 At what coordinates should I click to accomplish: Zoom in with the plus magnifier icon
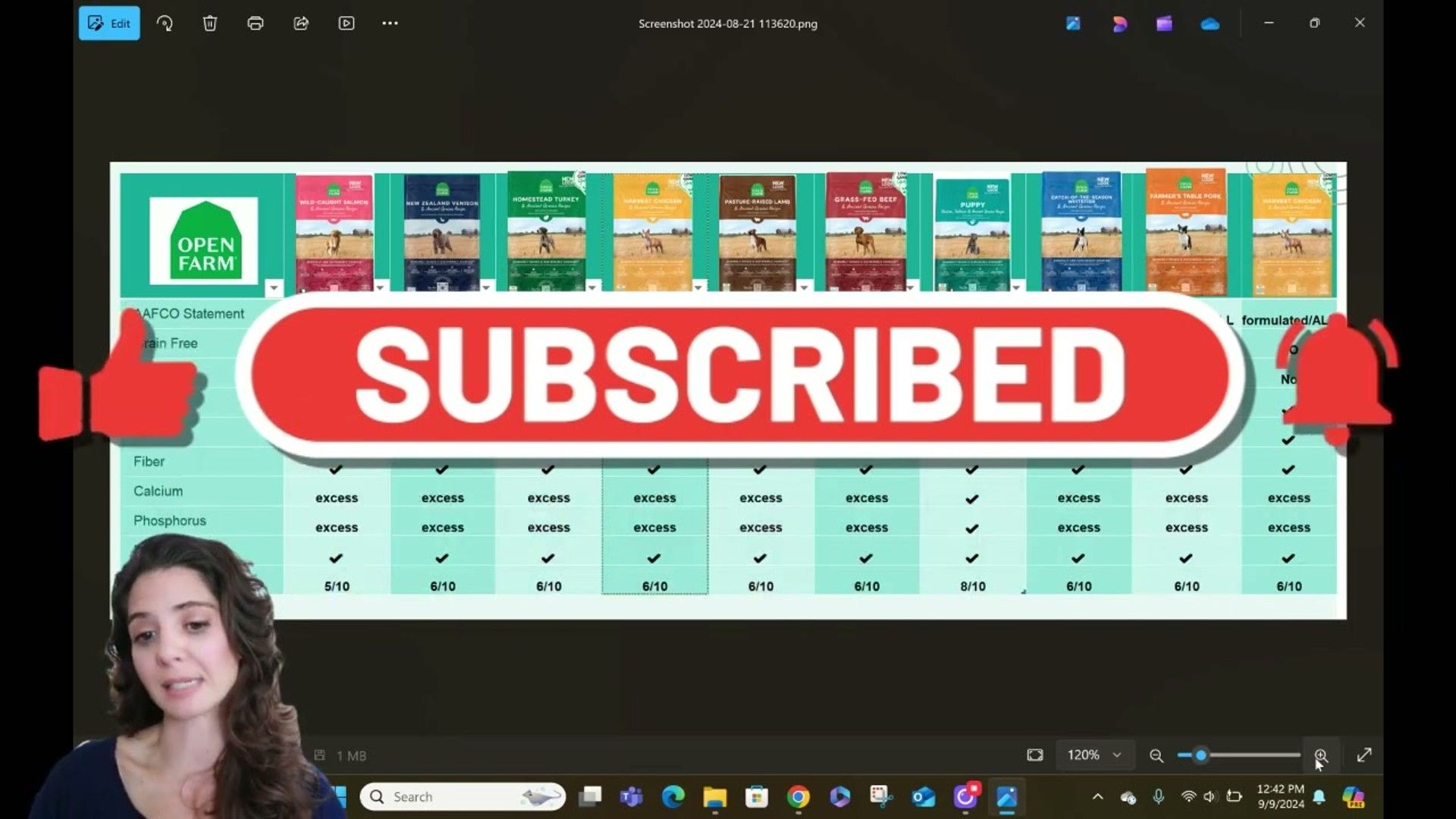(1321, 755)
